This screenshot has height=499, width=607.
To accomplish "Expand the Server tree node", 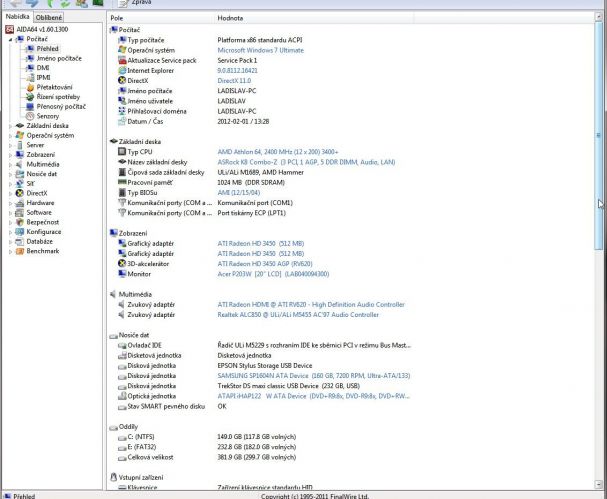I will coord(10,145).
